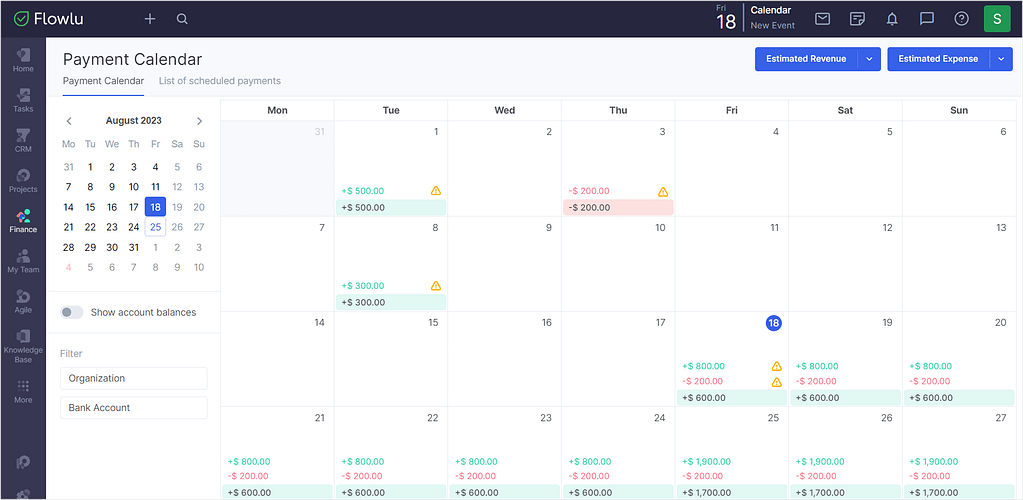Click warning icon on August 8 cell
The width and height of the screenshot is (1023, 500).
click(x=436, y=285)
